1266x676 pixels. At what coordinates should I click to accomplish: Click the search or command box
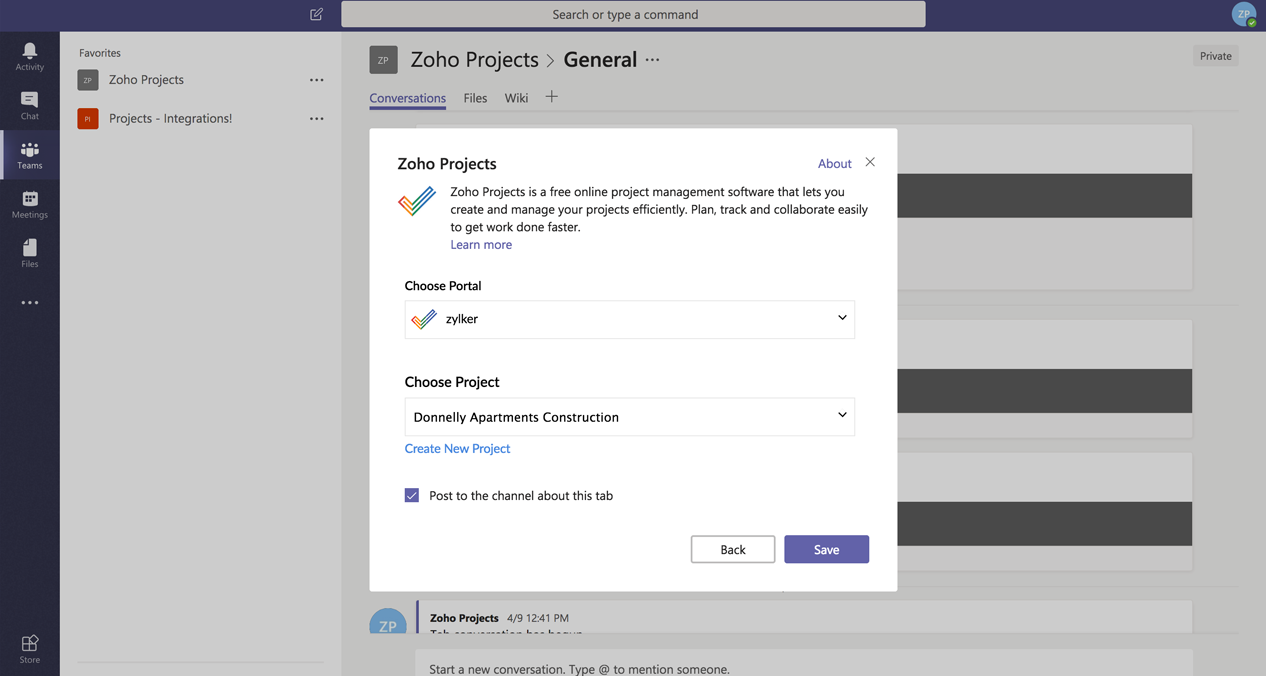[x=633, y=14]
